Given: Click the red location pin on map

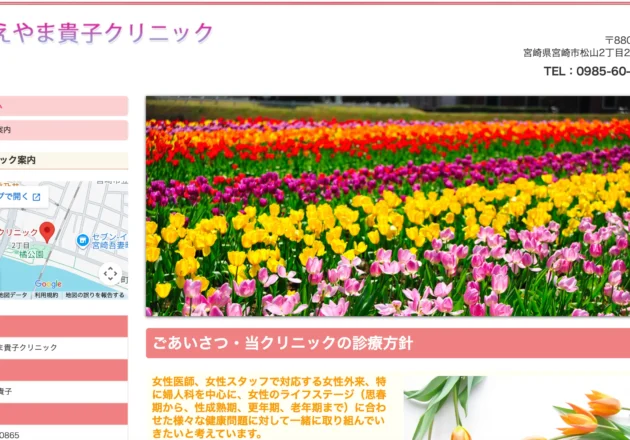Looking at the screenshot, I should pyautogui.click(x=47, y=232).
